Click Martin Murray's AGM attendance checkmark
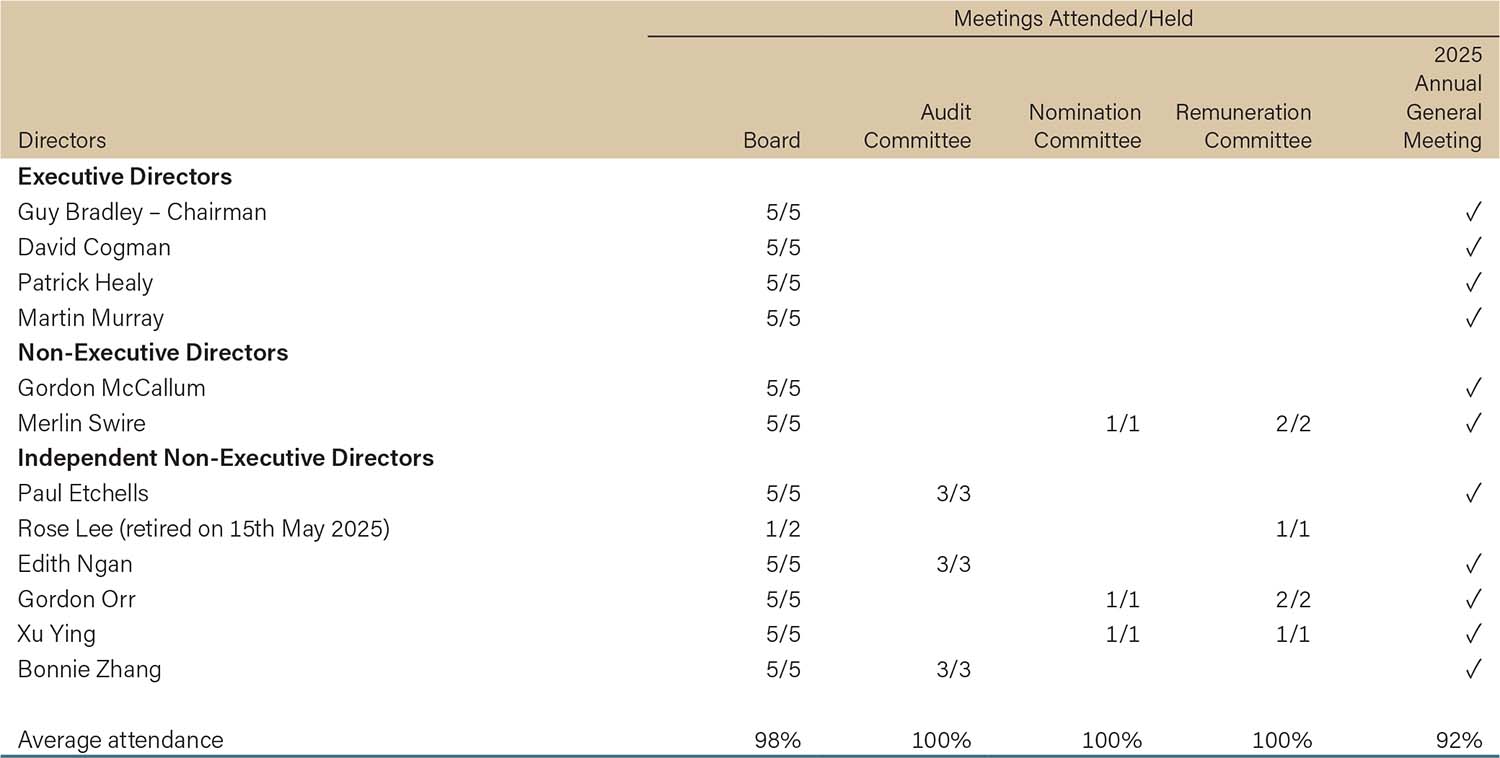The height and width of the screenshot is (758, 1500). point(1472,318)
